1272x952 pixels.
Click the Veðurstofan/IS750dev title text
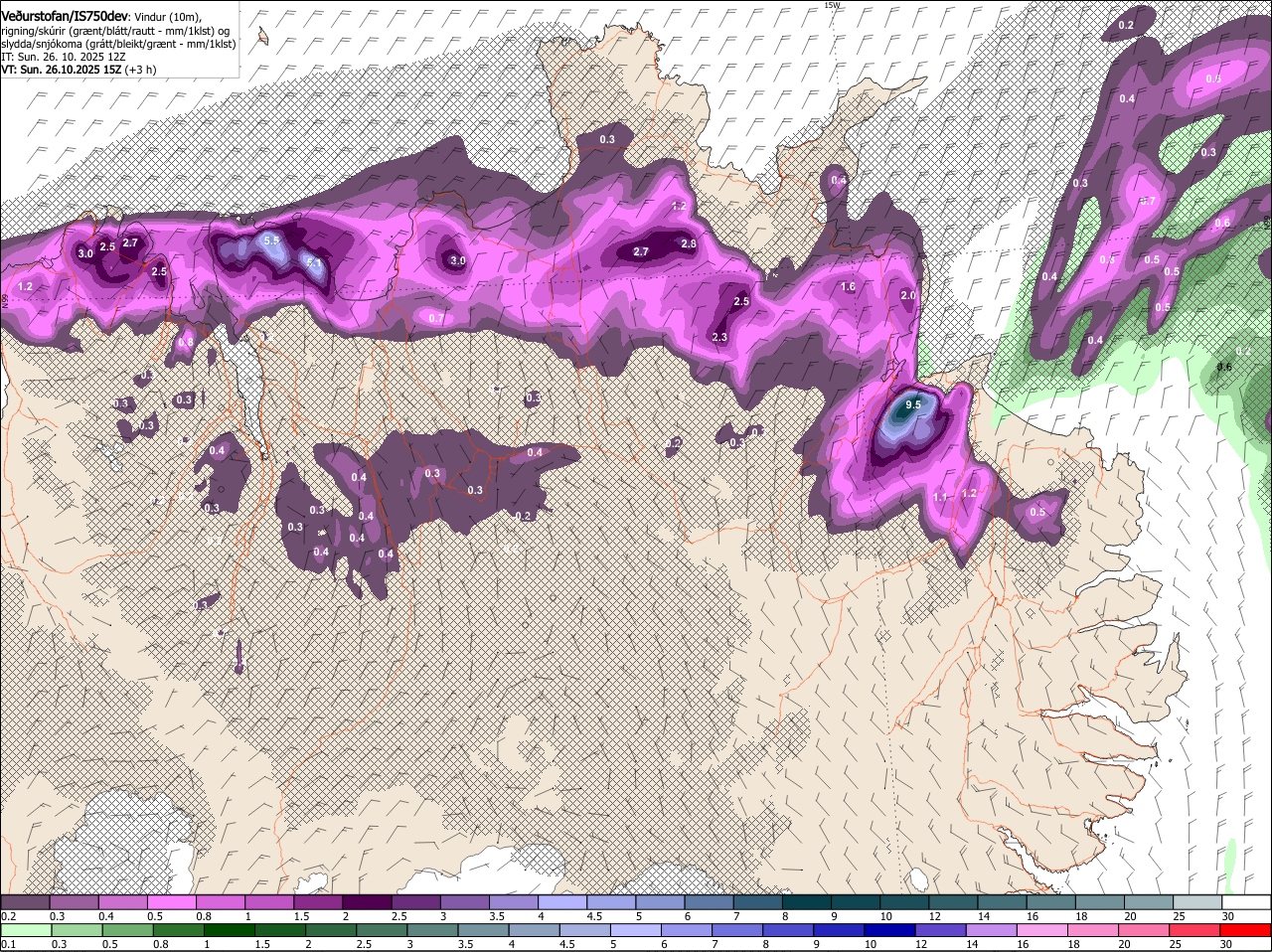pos(65,16)
